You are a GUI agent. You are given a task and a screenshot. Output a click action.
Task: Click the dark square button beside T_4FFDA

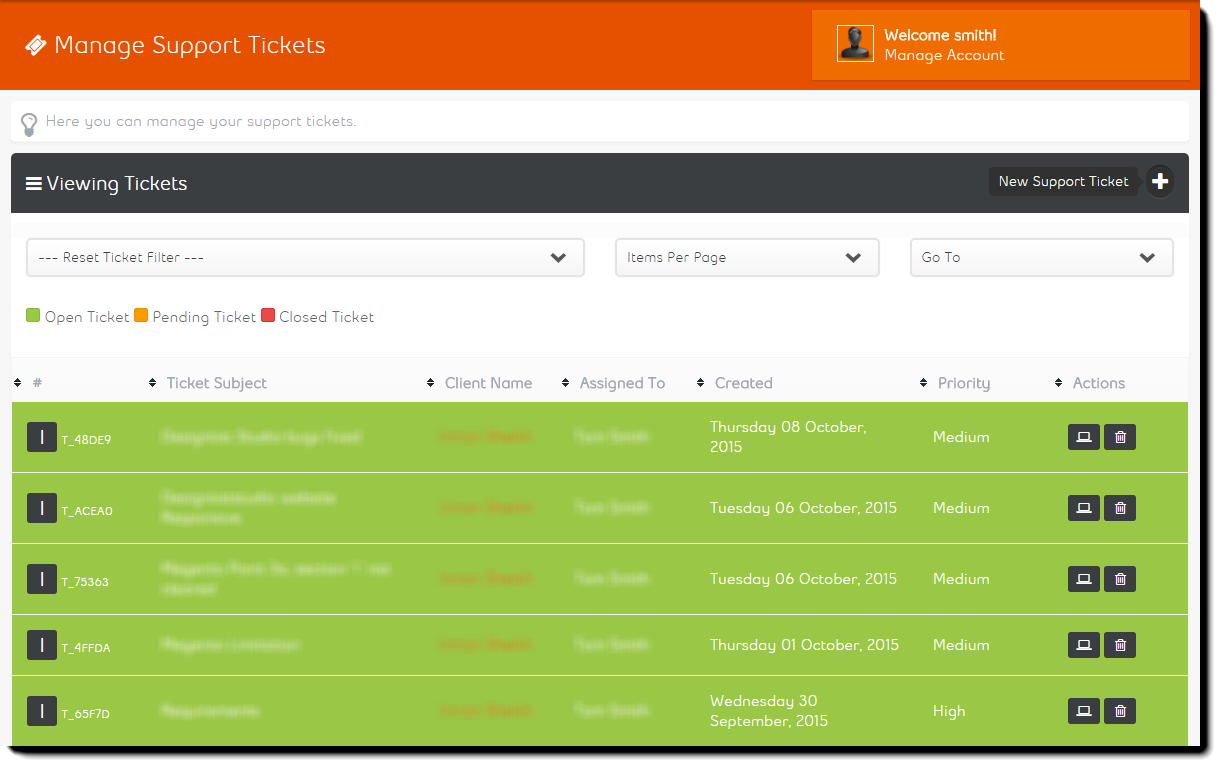pos(42,645)
